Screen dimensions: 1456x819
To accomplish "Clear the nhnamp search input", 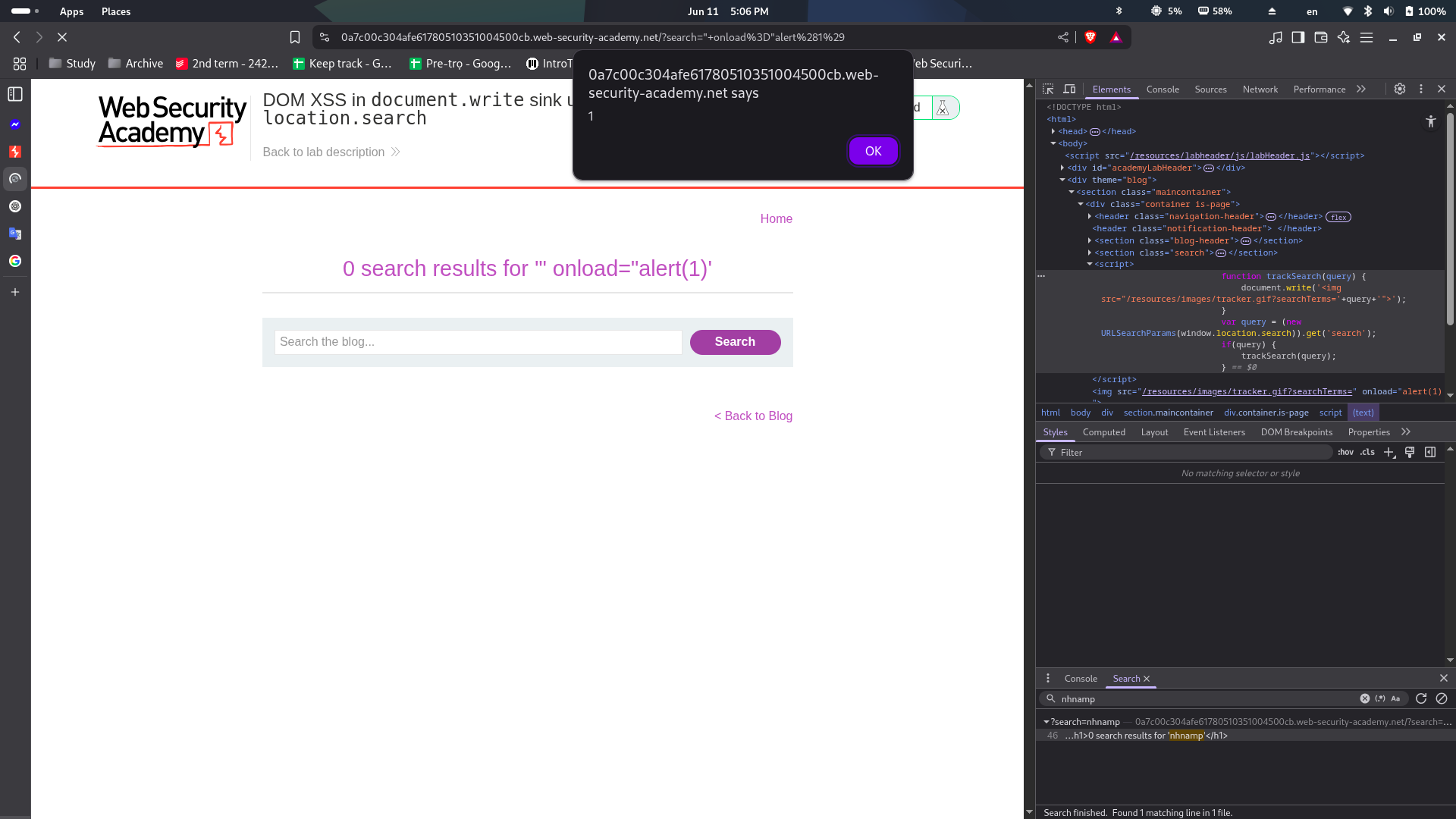I will click(x=1365, y=698).
